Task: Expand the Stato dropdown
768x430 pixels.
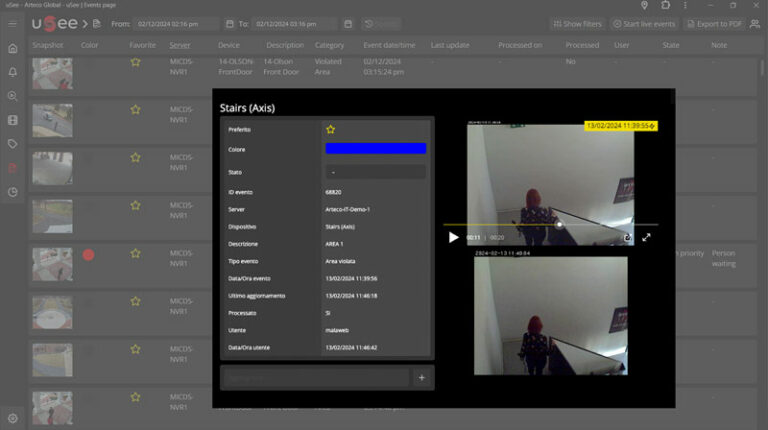Action: coord(375,172)
